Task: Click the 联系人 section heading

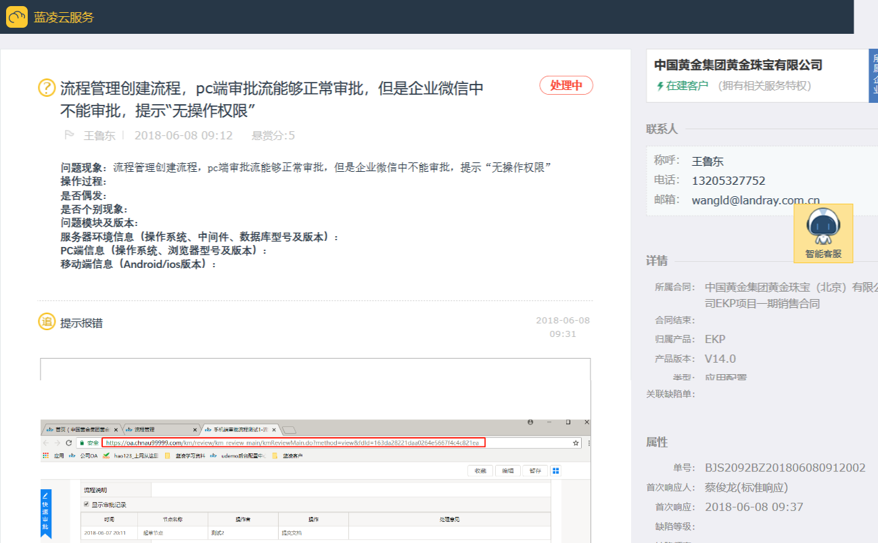Action: tap(661, 129)
